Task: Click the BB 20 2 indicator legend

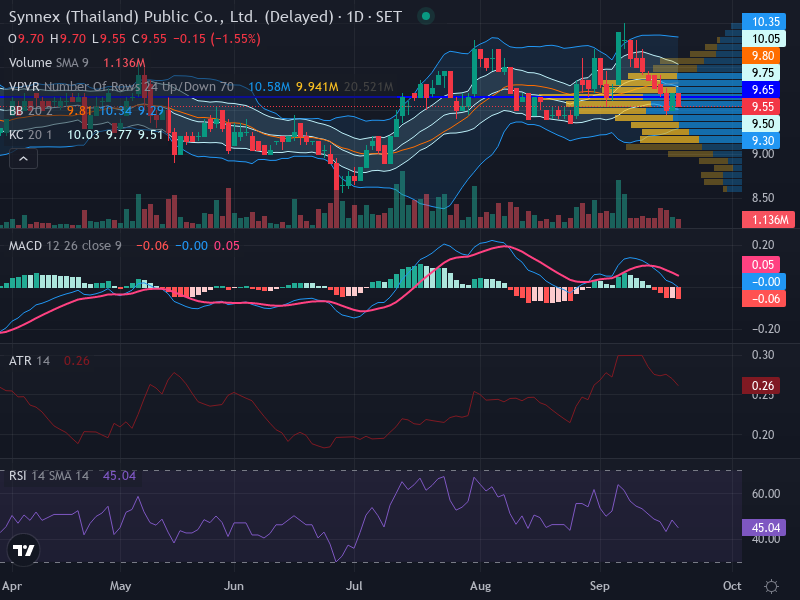Action: point(31,111)
